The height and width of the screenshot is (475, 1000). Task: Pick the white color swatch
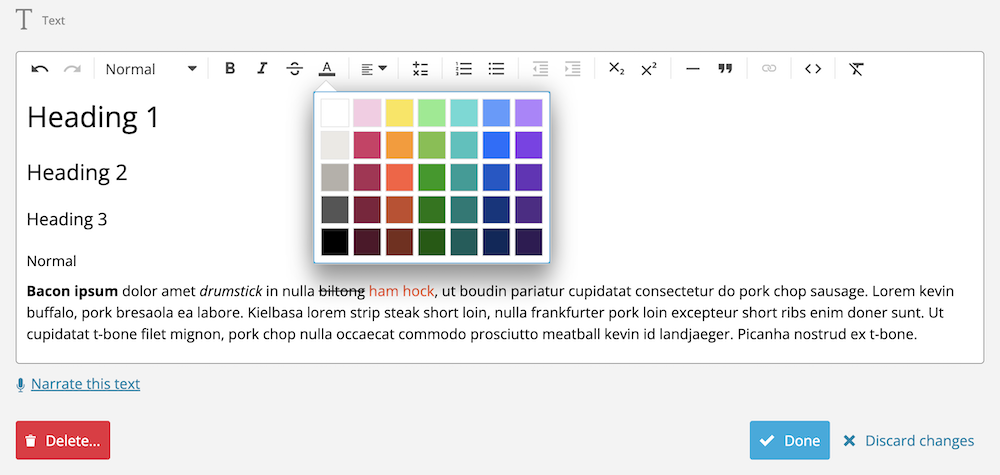tap(335, 113)
